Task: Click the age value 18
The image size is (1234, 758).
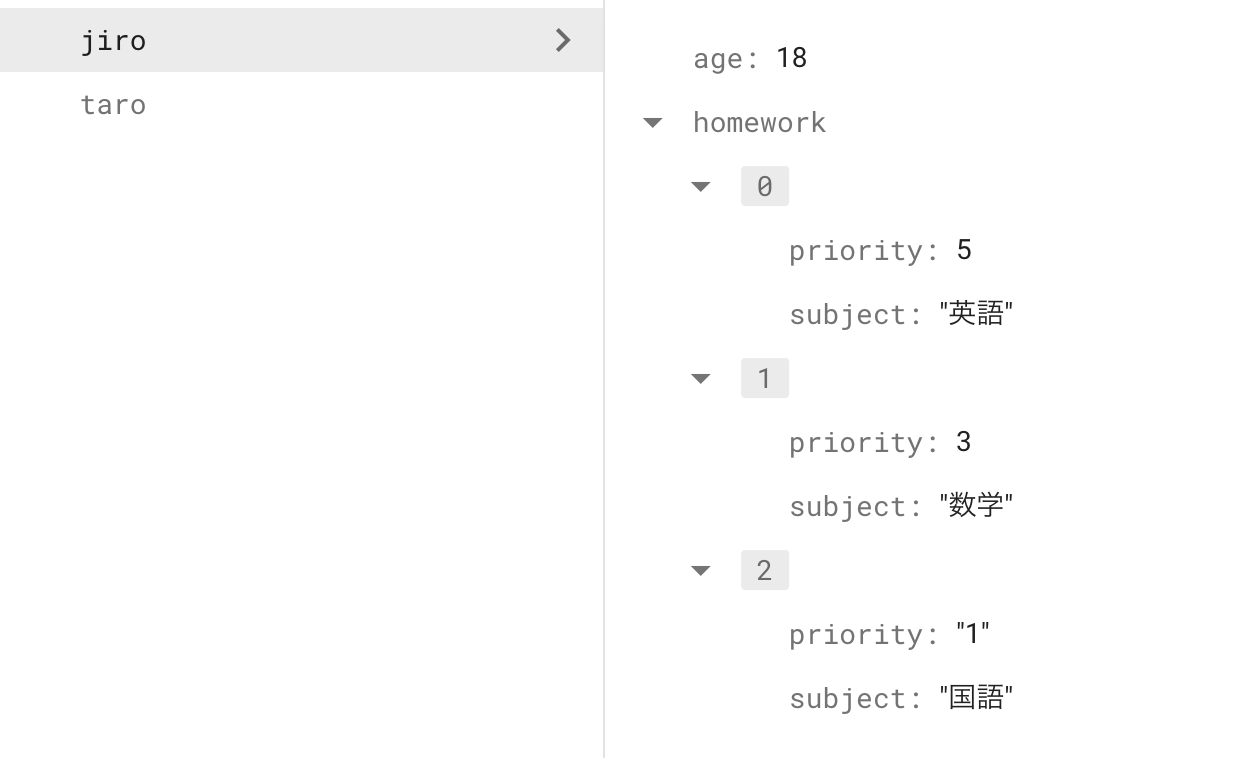Action: (x=792, y=57)
